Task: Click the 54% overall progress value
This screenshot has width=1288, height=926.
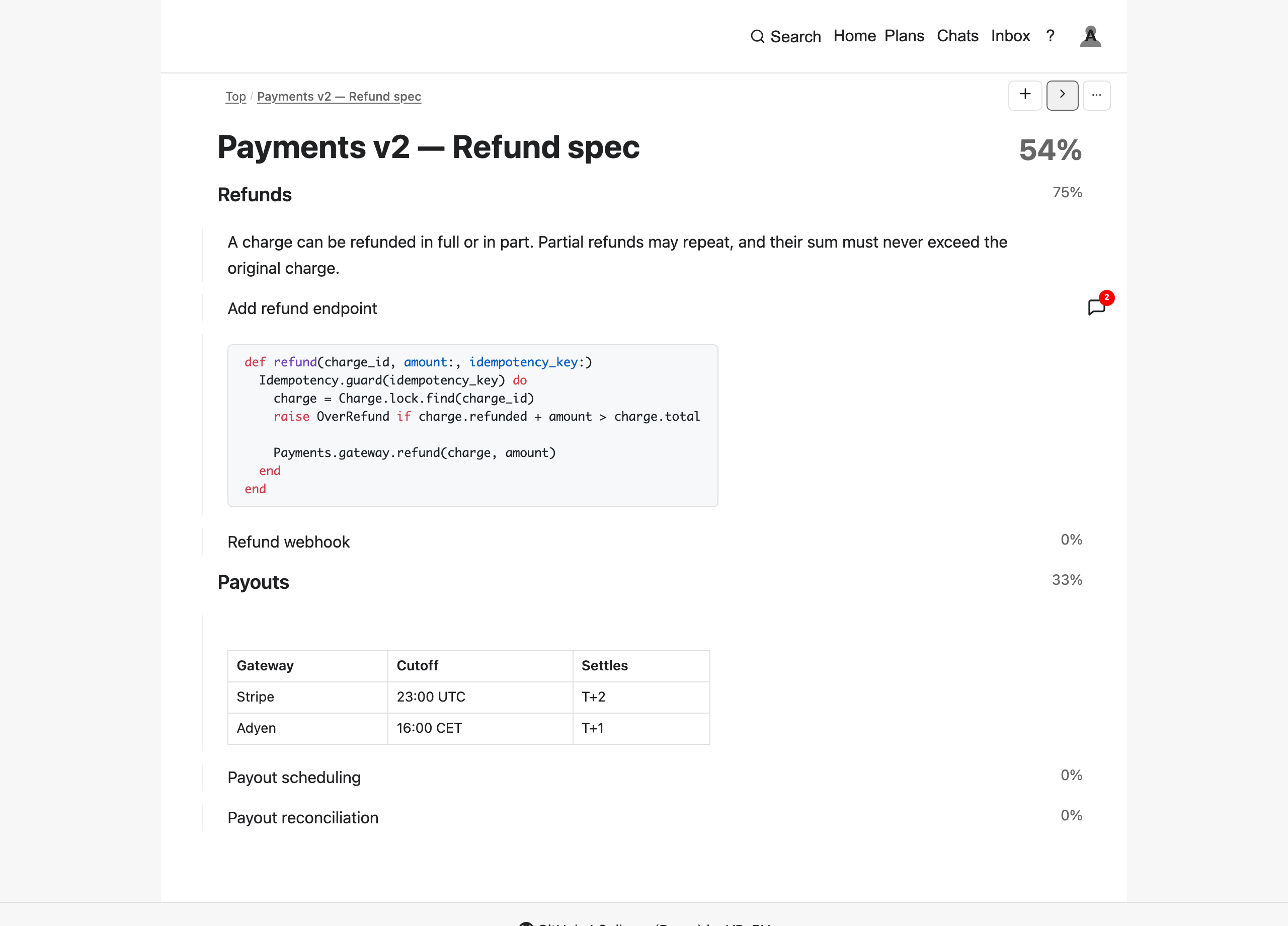Action: [1050, 150]
